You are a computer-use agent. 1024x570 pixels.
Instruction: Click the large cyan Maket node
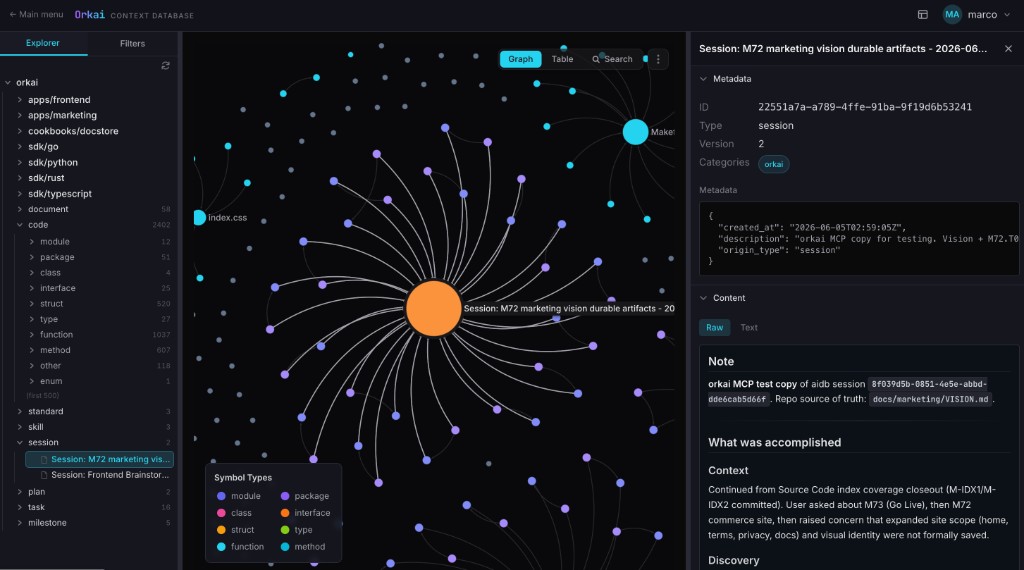[635, 132]
